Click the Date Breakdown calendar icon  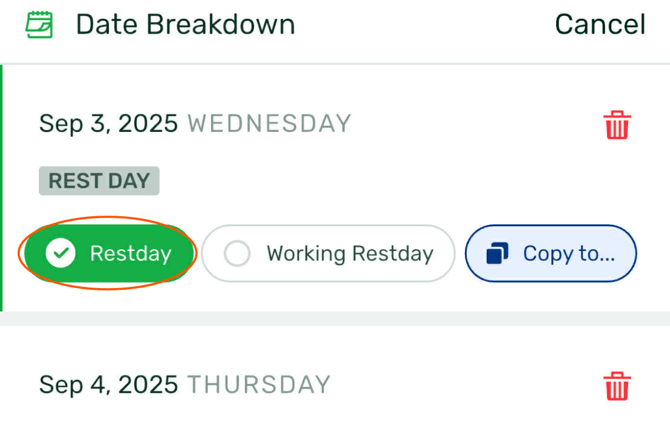pyautogui.click(x=39, y=24)
